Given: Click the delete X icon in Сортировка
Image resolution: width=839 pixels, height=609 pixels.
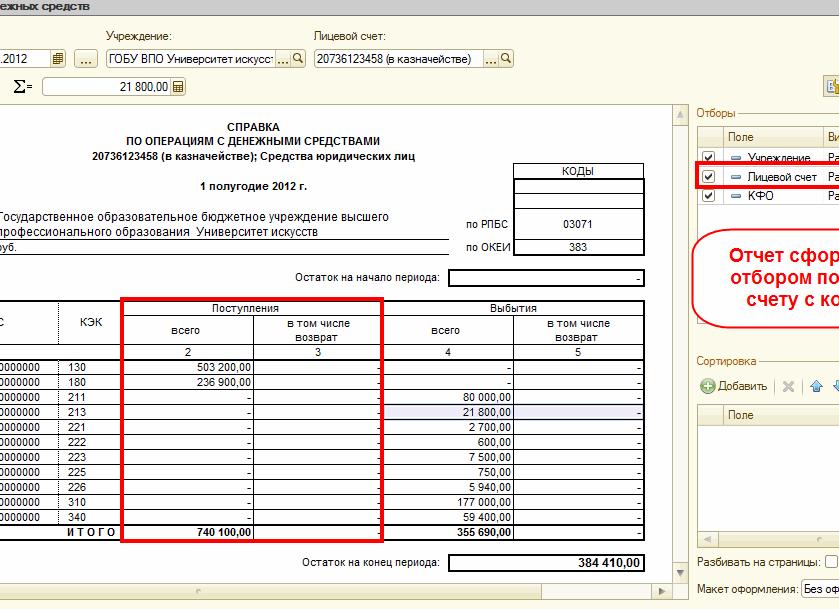Looking at the screenshot, I should (788, 386).
